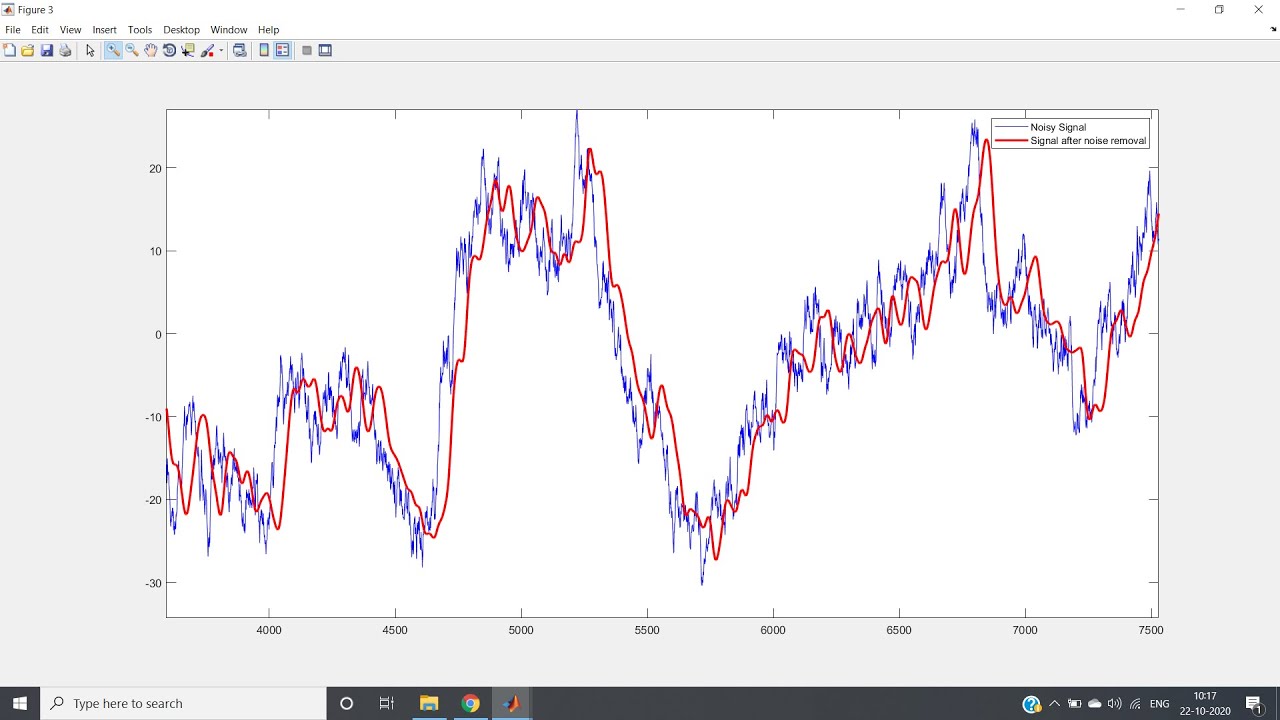1280x720 pixels.
Task: Select the Edit Plot arrow tool
Action: coord(90,50)
